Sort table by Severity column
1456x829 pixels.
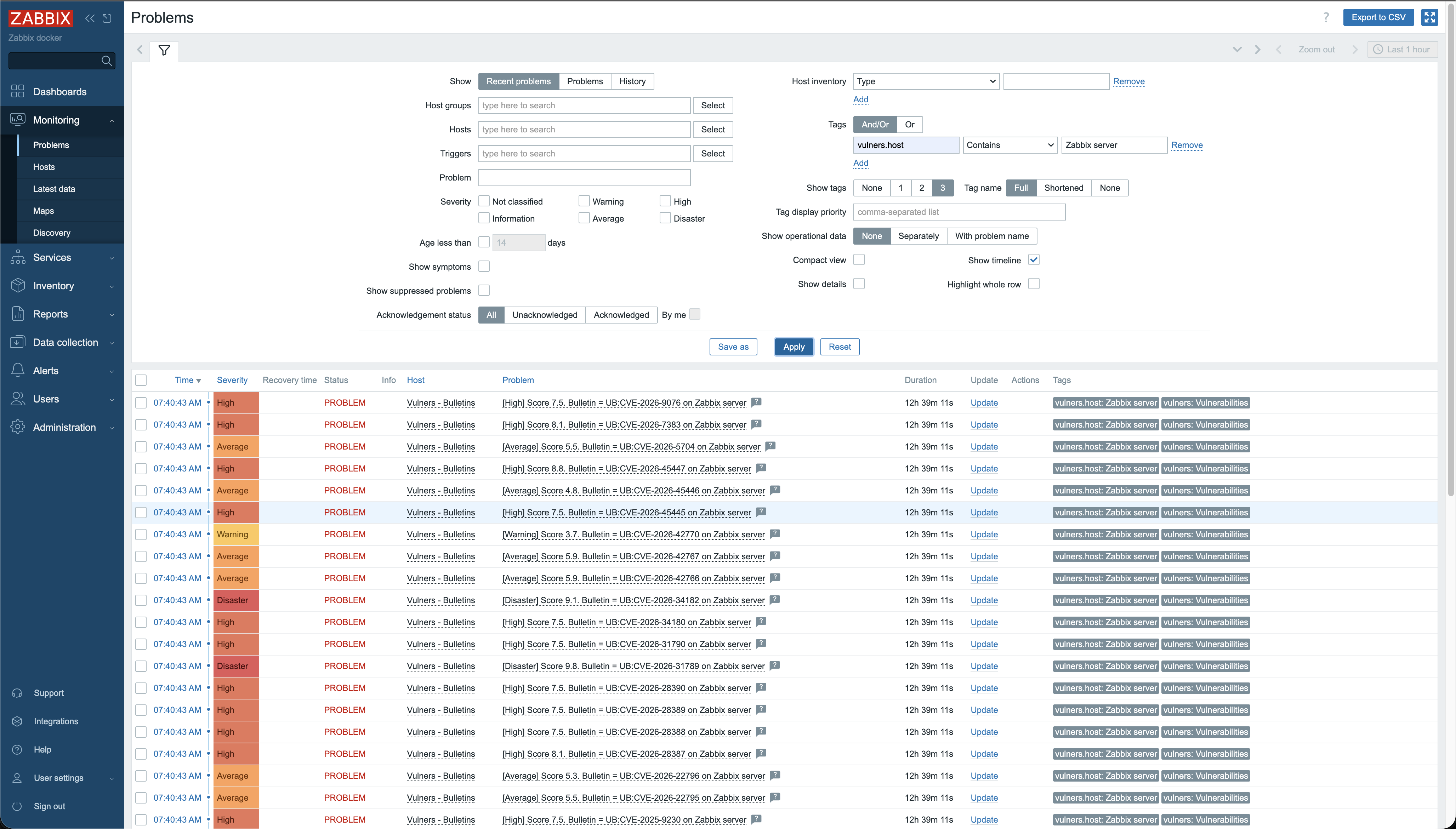232,380
